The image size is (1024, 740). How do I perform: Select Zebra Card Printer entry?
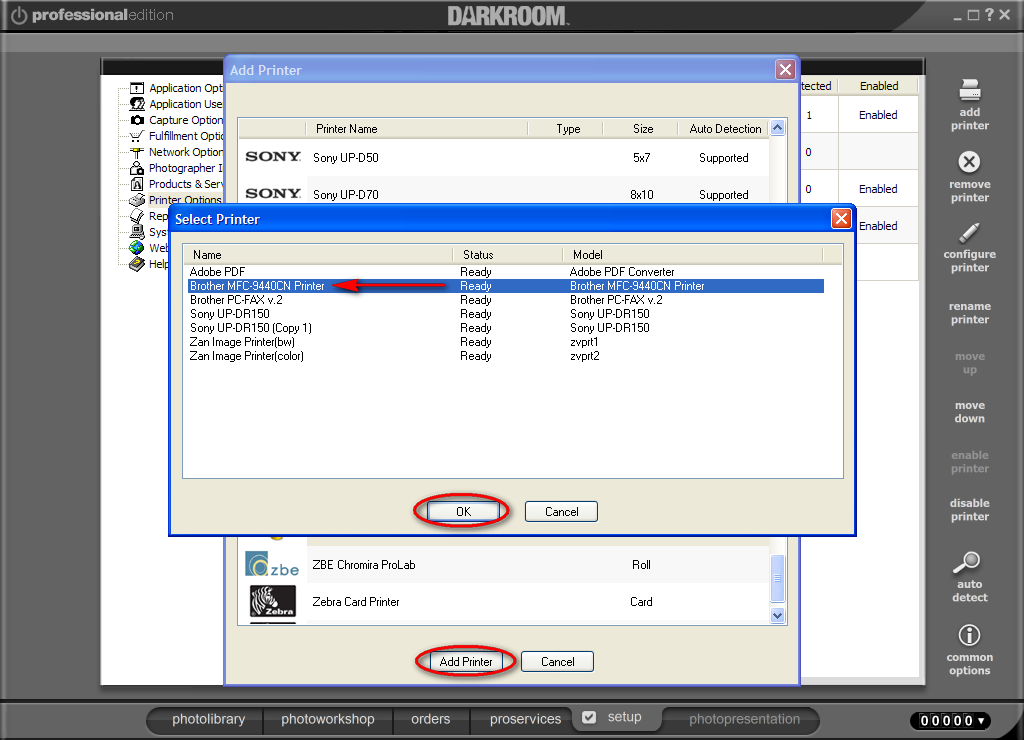504,602
